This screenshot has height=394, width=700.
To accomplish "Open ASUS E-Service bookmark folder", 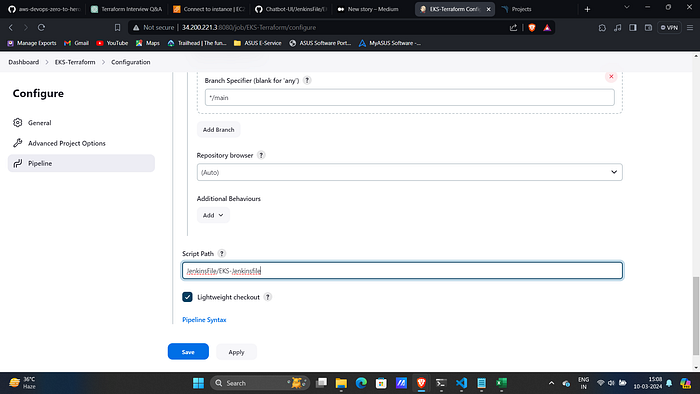I will click(x=258, y=43).
